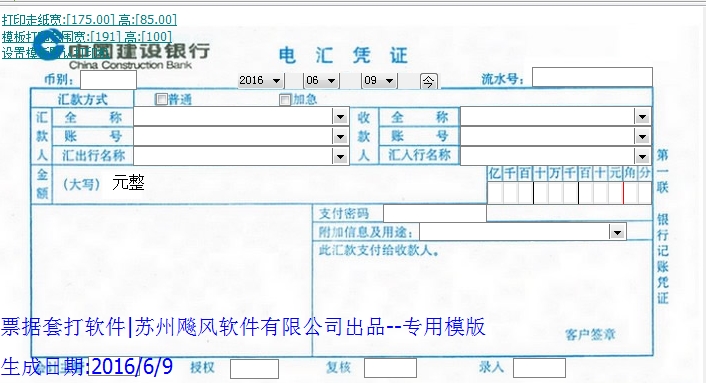Expand the 汇款人 账号 dropdown
The width and height of the screenshot is (706, 383).
[x=340, y=136]
